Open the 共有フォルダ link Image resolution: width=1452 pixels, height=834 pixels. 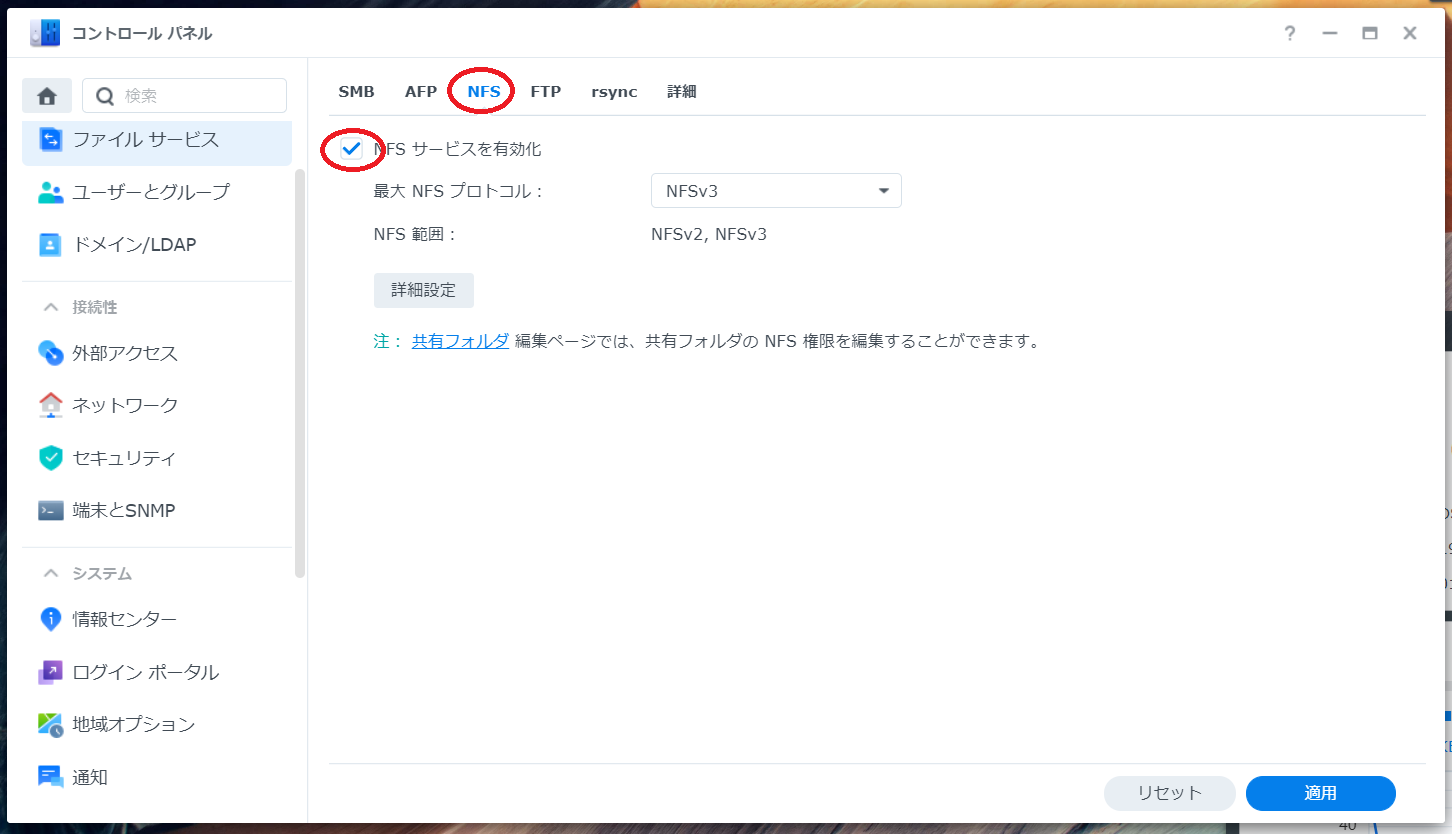pos(460,341)
